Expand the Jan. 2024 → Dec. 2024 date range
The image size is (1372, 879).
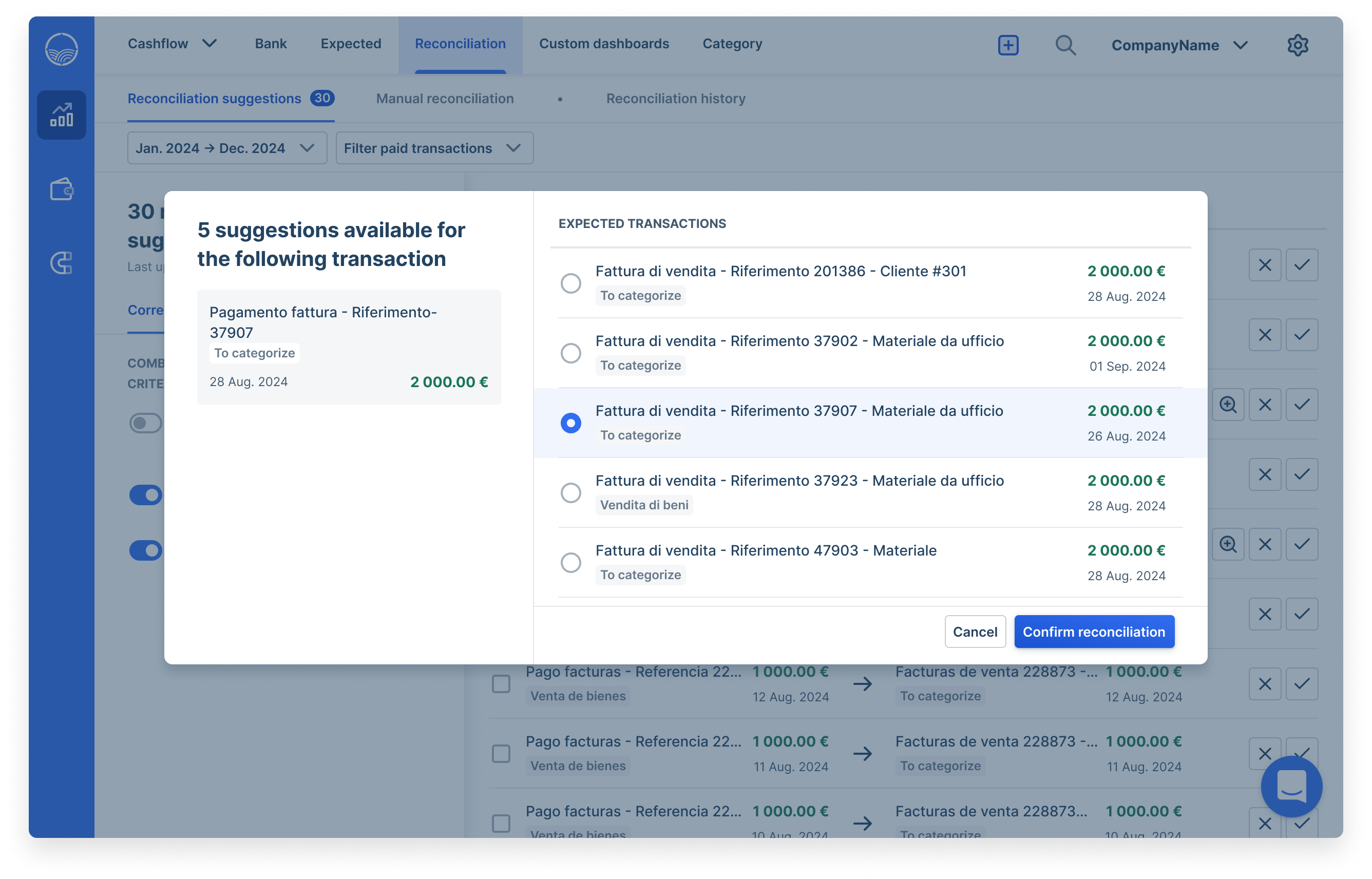coord(226,148)
